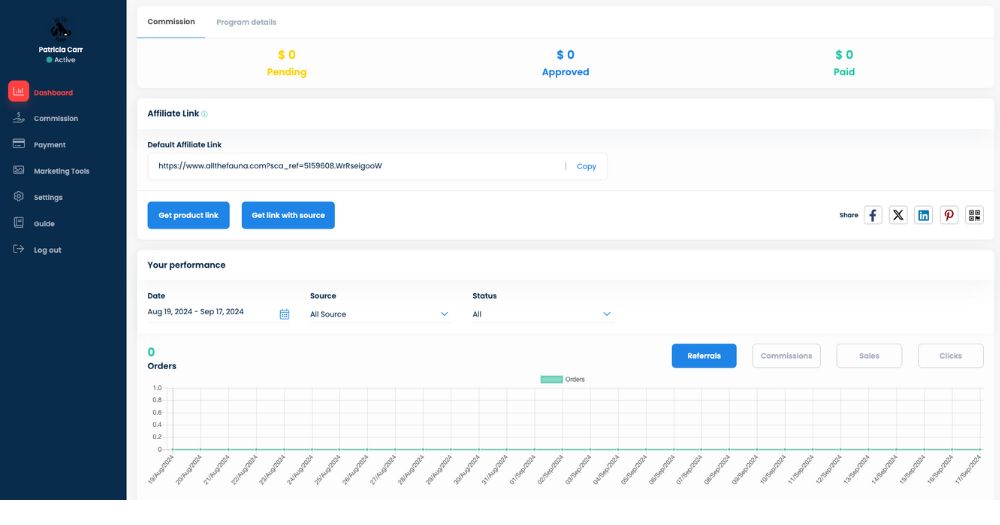Screen dimensions: 1000x525
Task: Share affiliate link on X
Action: 898,215
